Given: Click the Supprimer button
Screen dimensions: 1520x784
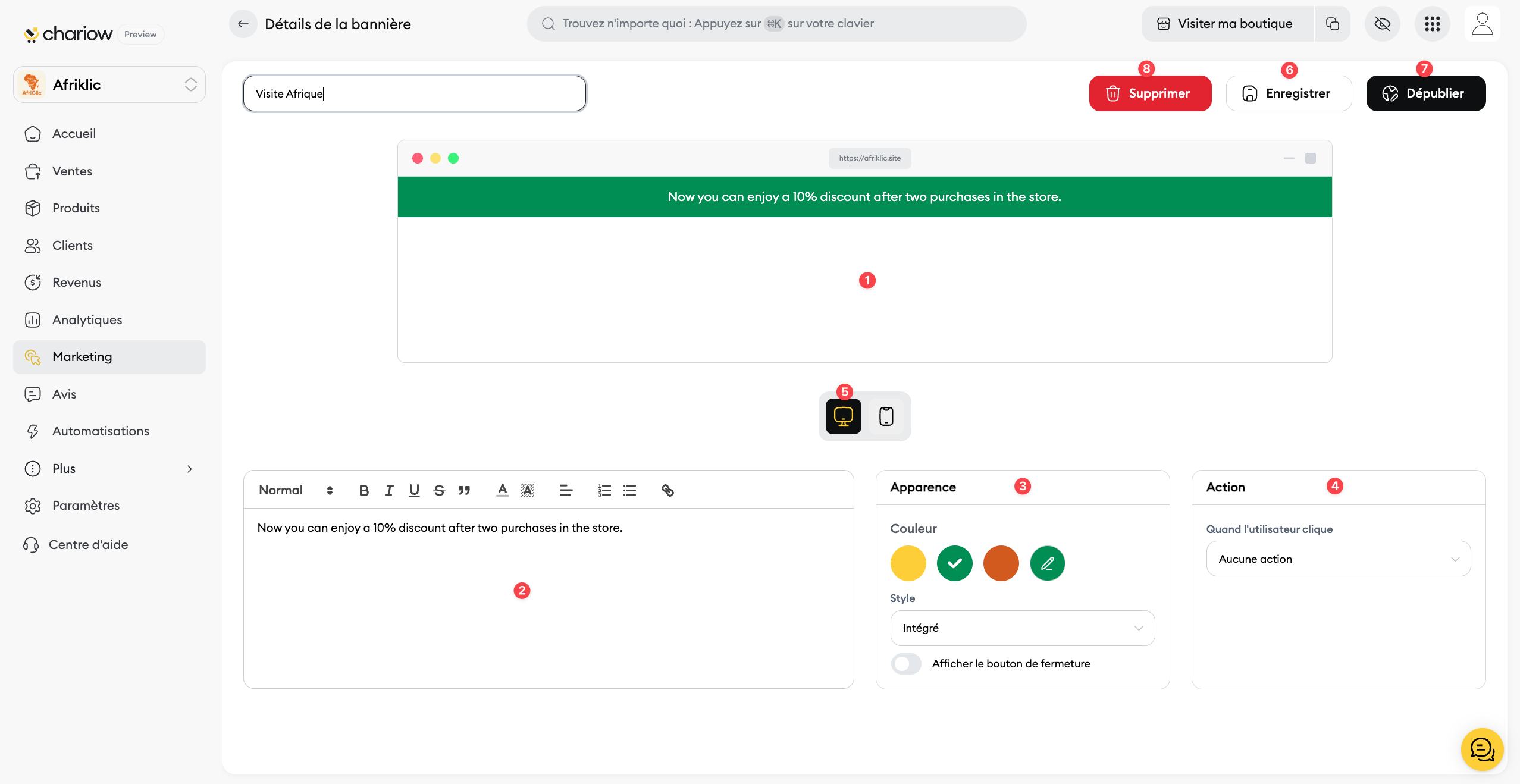Looking at the screenshot, I should point(1149,93).
